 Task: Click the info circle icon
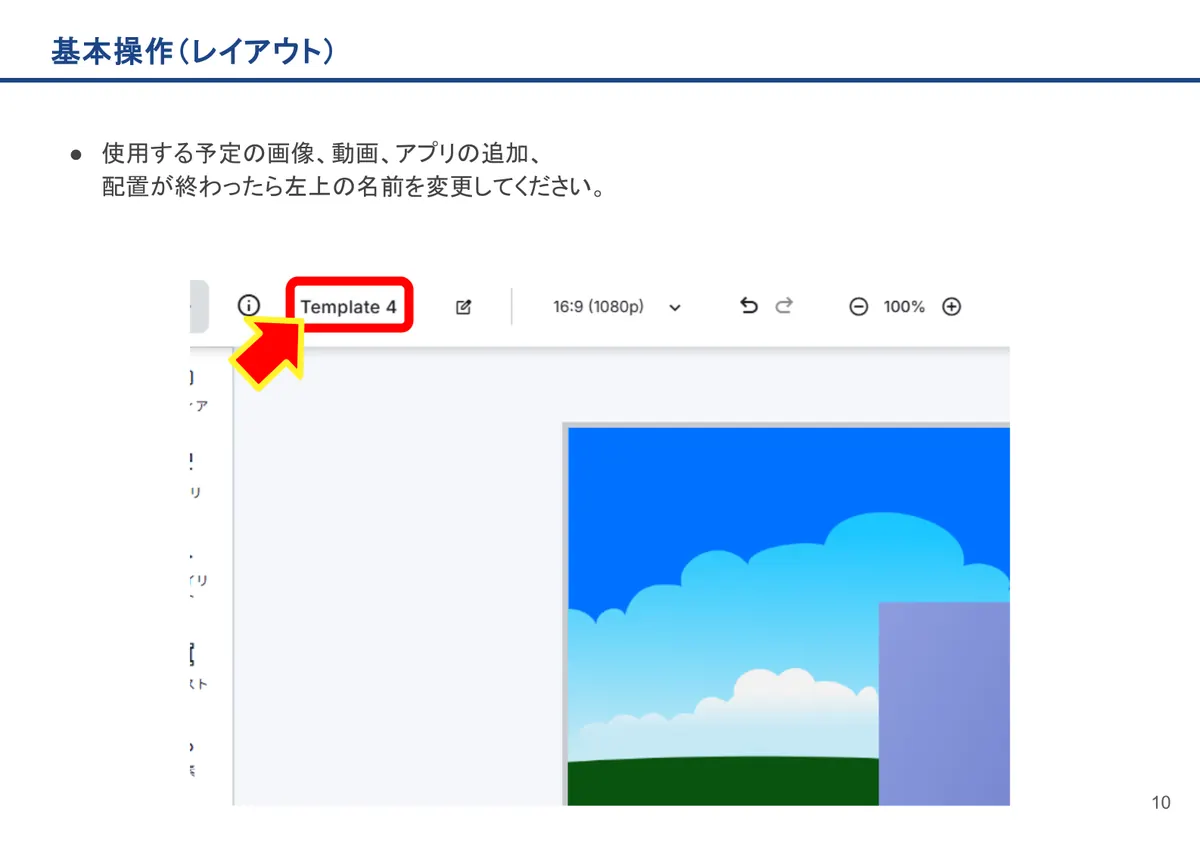pos(249,306)
